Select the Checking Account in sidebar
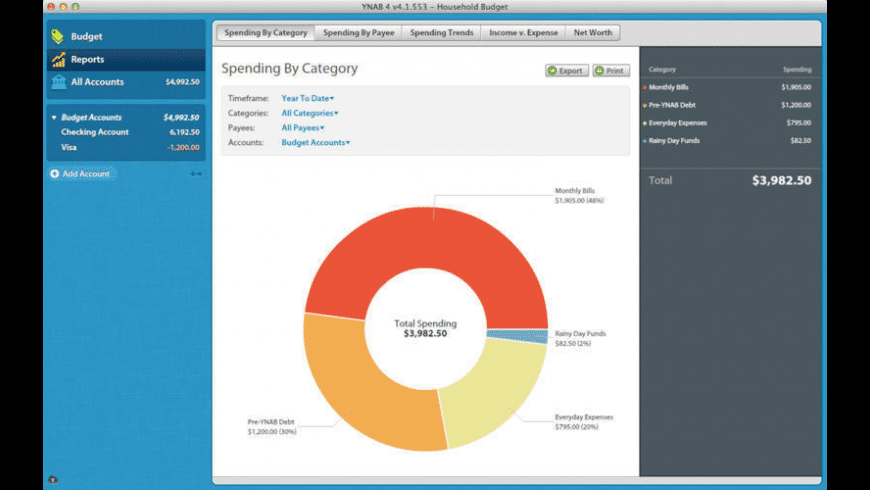The height and width of the screenshot is (490, 870). coord(95,132)
